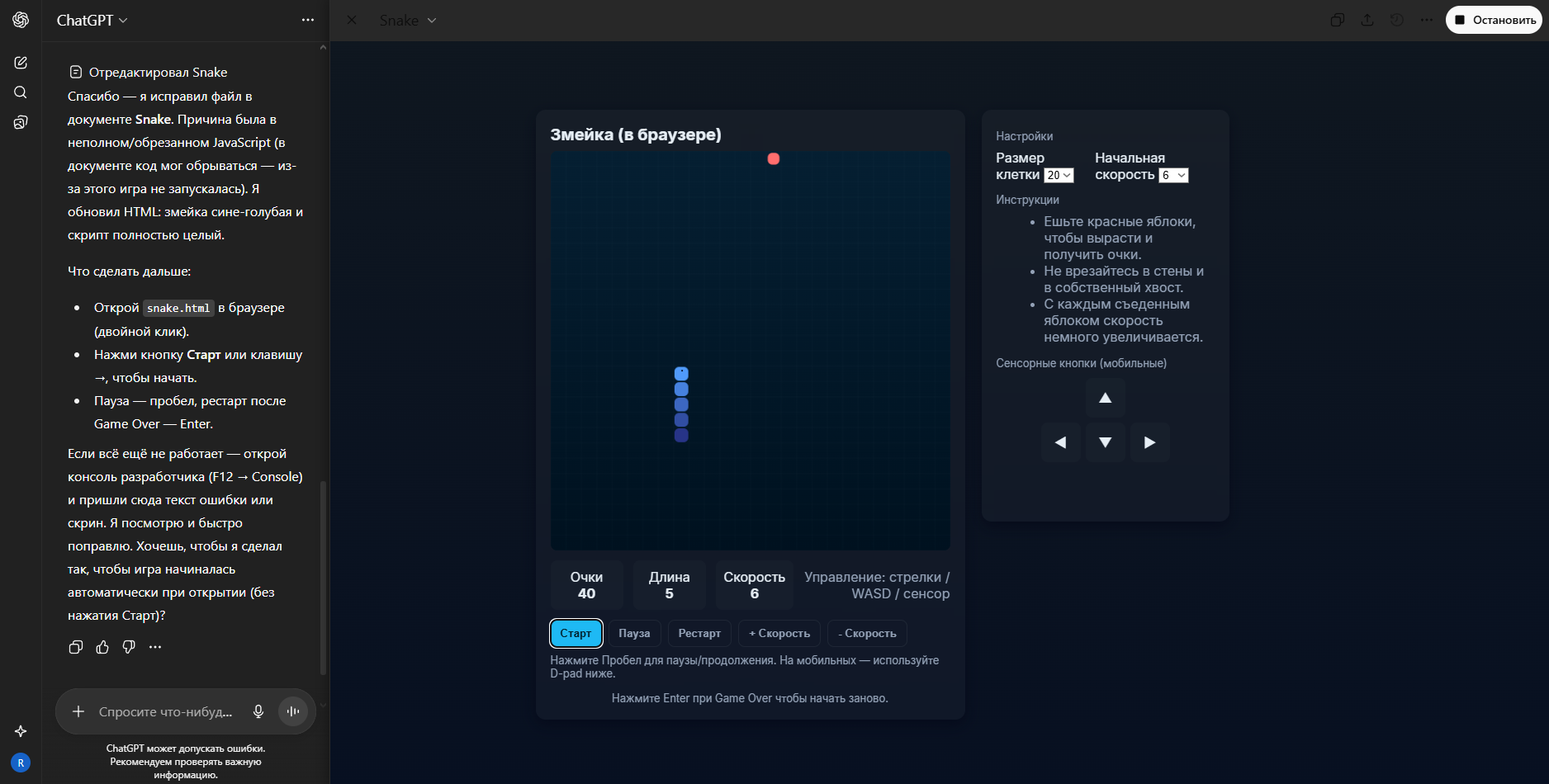Activate microphone dictation icon in message box
The height and width of the screenshot is (784, 1549).
coord(258,711)
